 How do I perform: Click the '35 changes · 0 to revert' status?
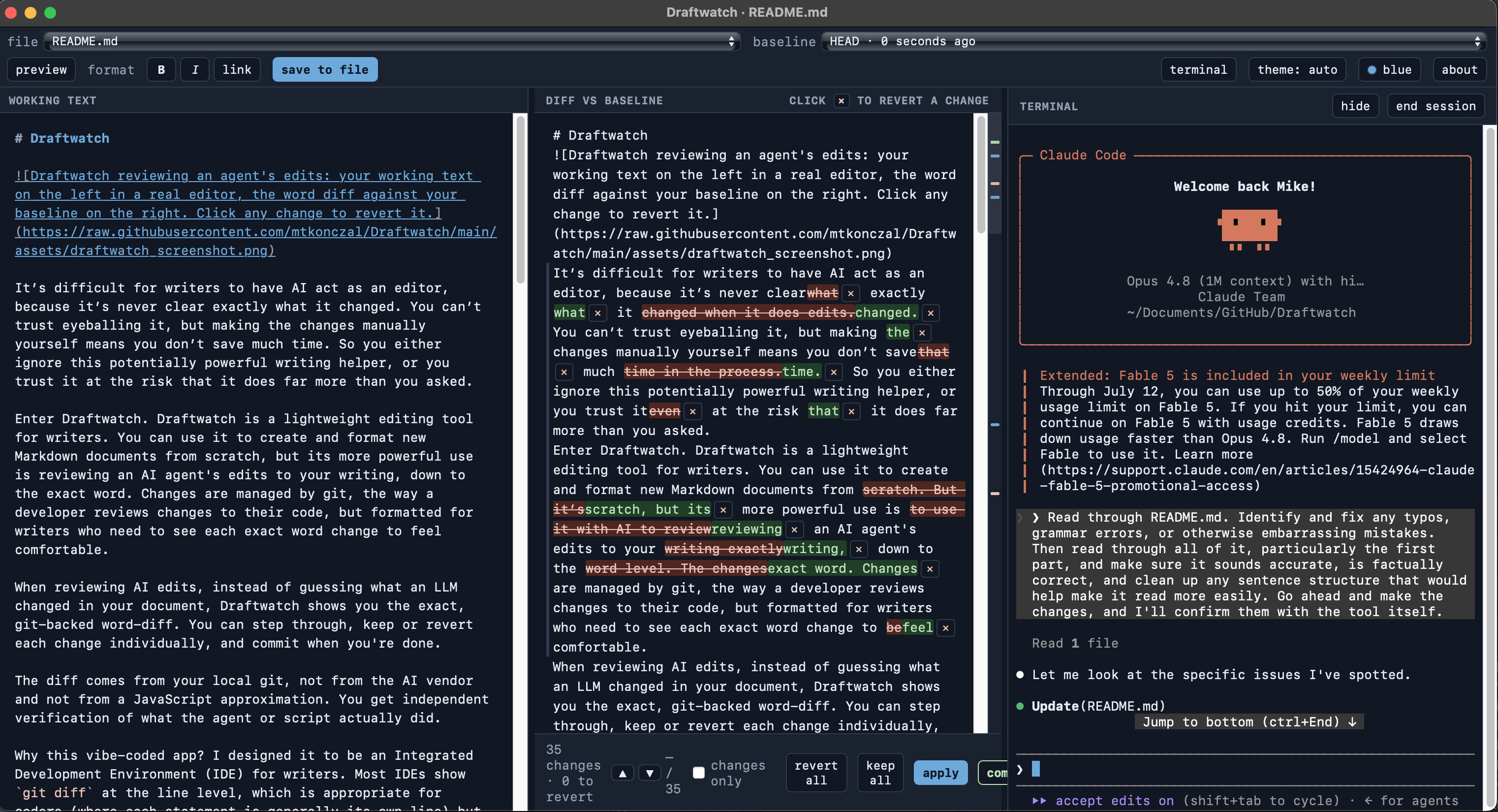coord(573,773)
